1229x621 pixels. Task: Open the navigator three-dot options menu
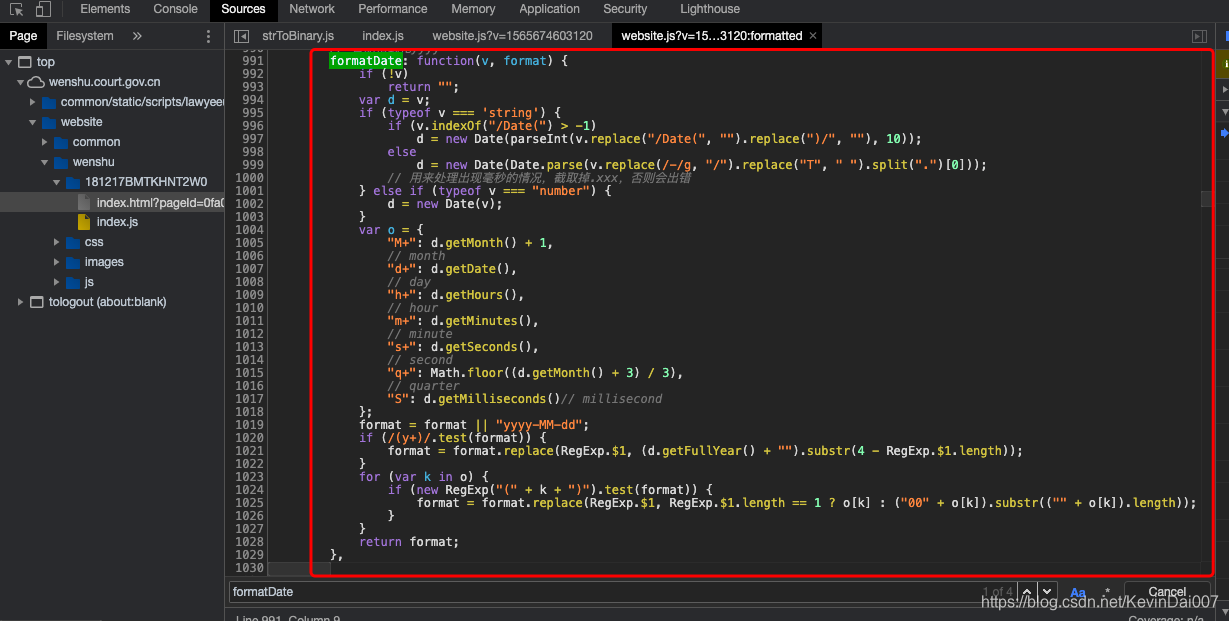click(208, 36)
